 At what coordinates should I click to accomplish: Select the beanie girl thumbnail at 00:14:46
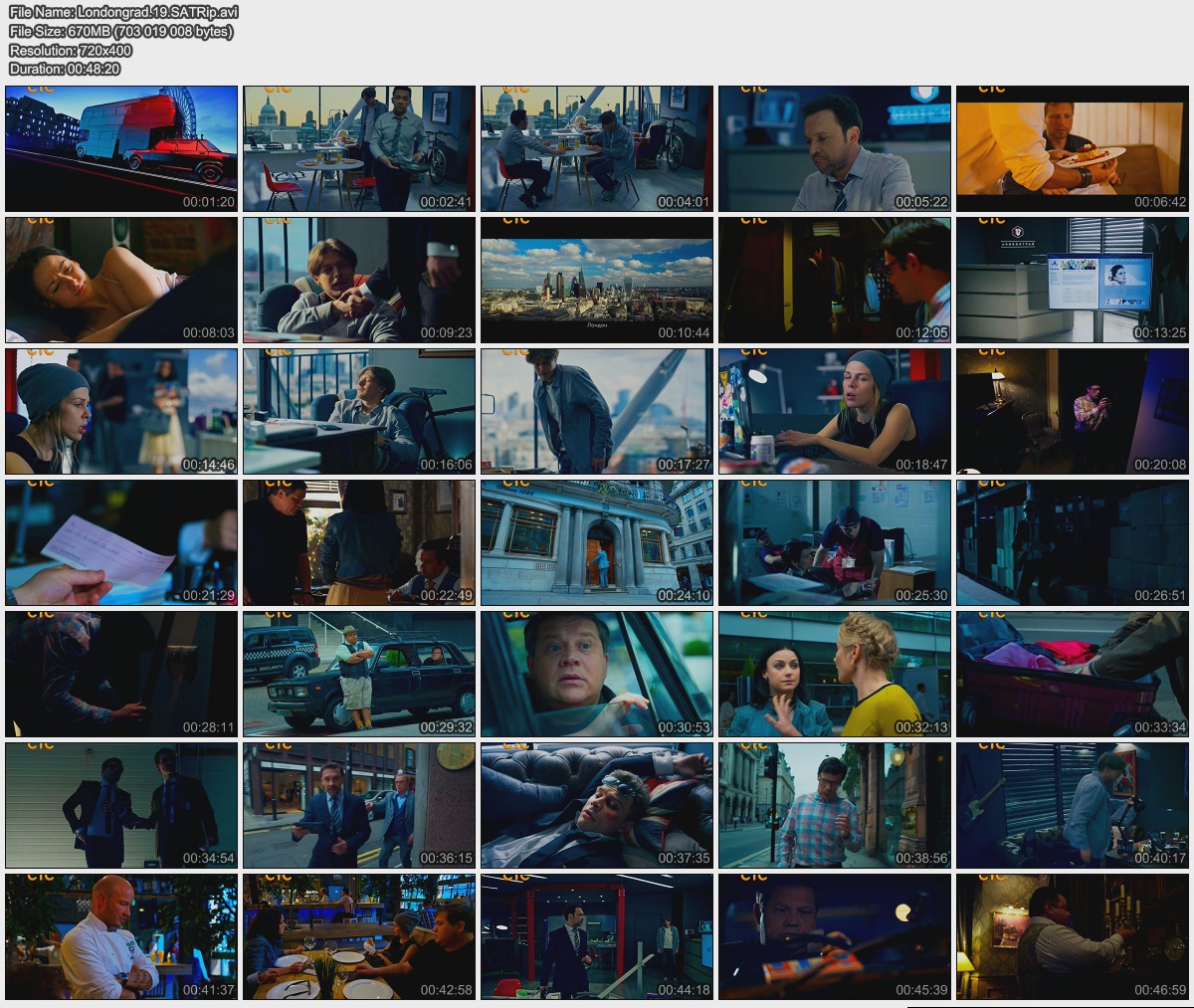click(121, 411)
